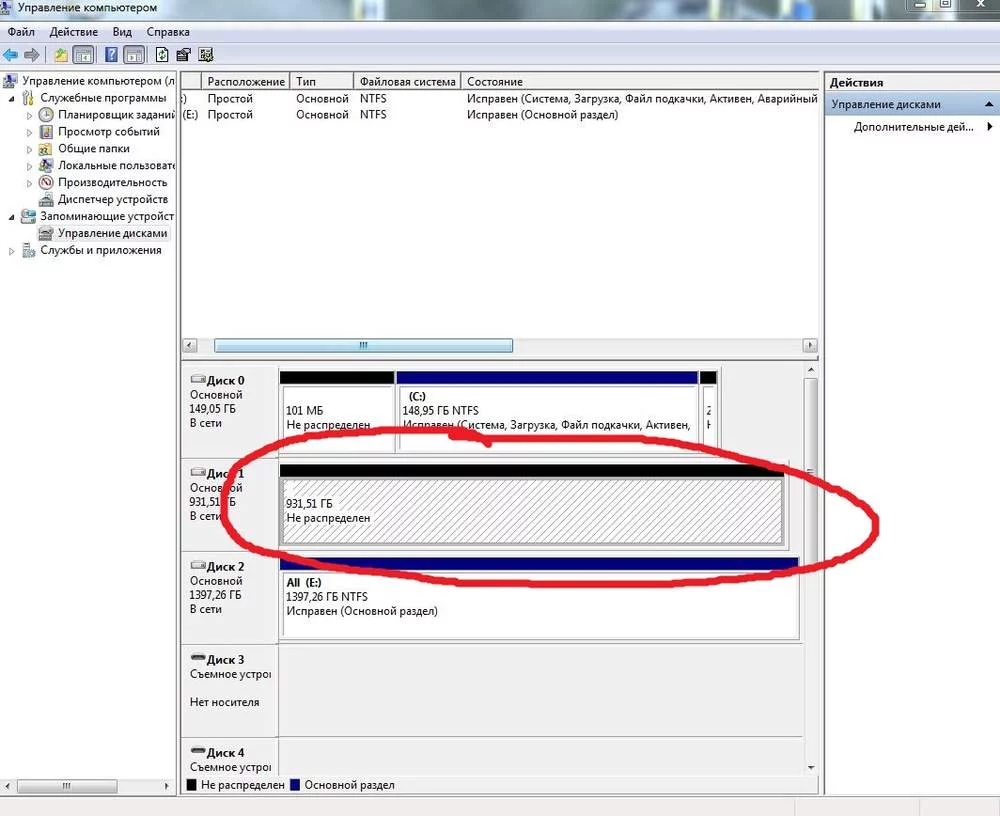Select the All (E:) 1397,26 ГБ partition
The width and height of the screenshot is (1000, 816).
pyautogui.click(x=539, y=597)
